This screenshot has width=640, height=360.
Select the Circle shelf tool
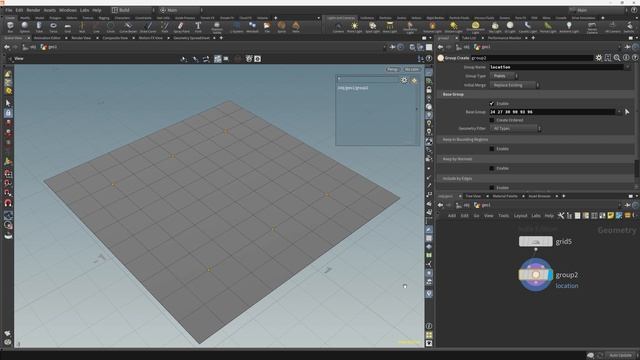coord(111,27)
